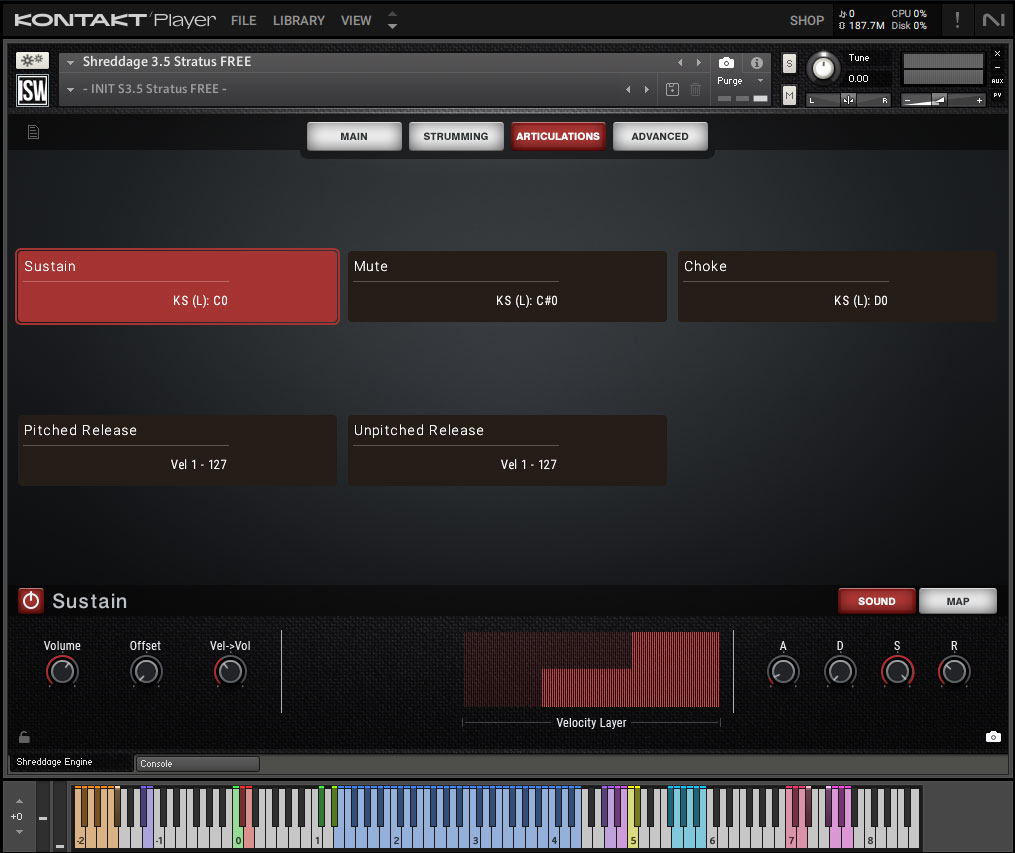This screenshot has width=1015, height=853.
Task: Expand the Shreddage 3.5 Stratus FREE instrument menu
Action: [71, 62]
